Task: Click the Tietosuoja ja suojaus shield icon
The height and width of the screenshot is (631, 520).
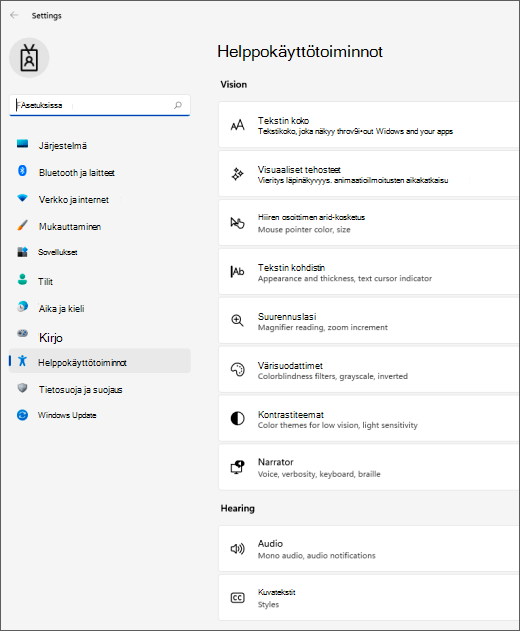Action: point(23,388)
